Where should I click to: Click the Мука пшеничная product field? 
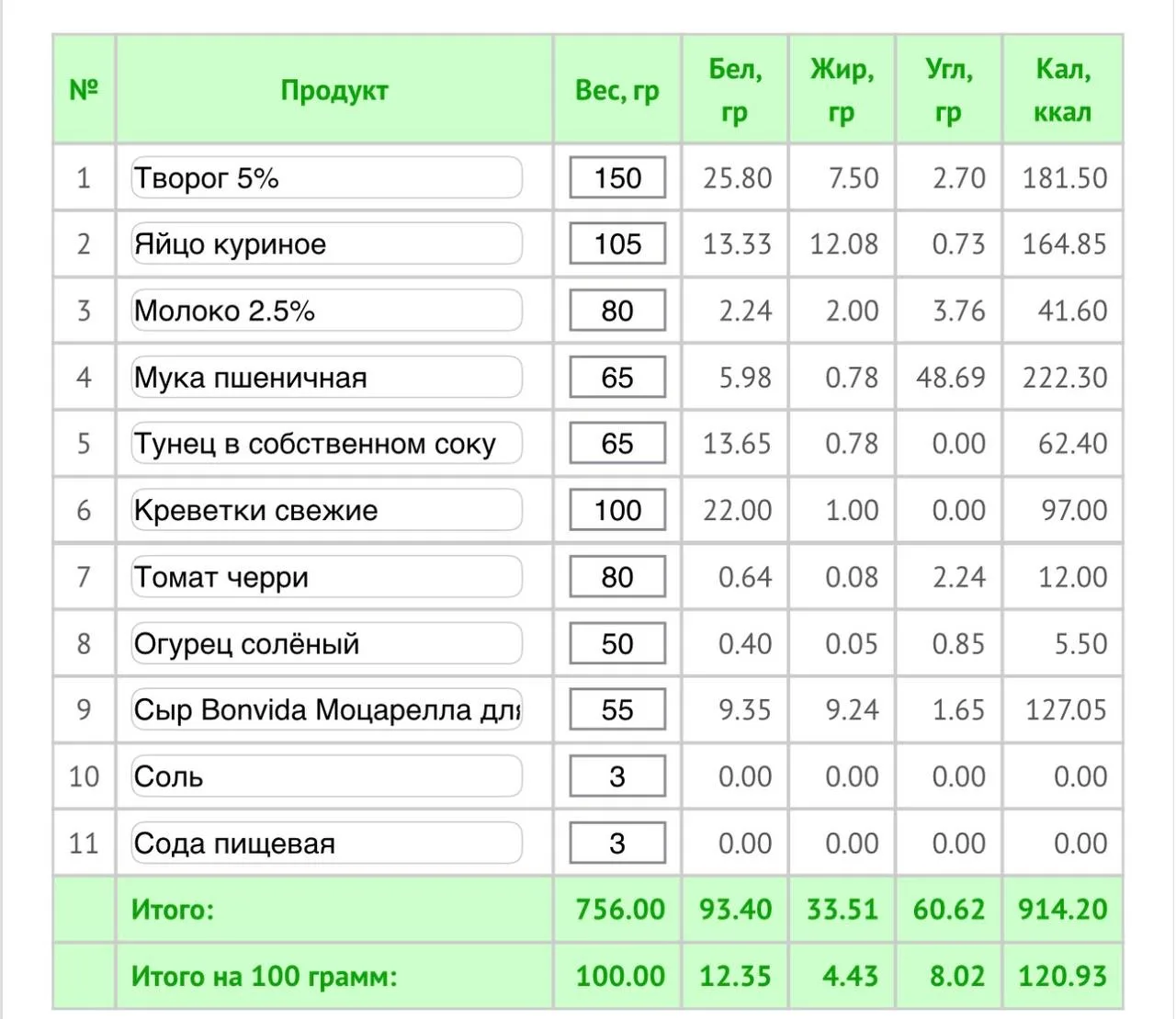[x=327, y=377]
